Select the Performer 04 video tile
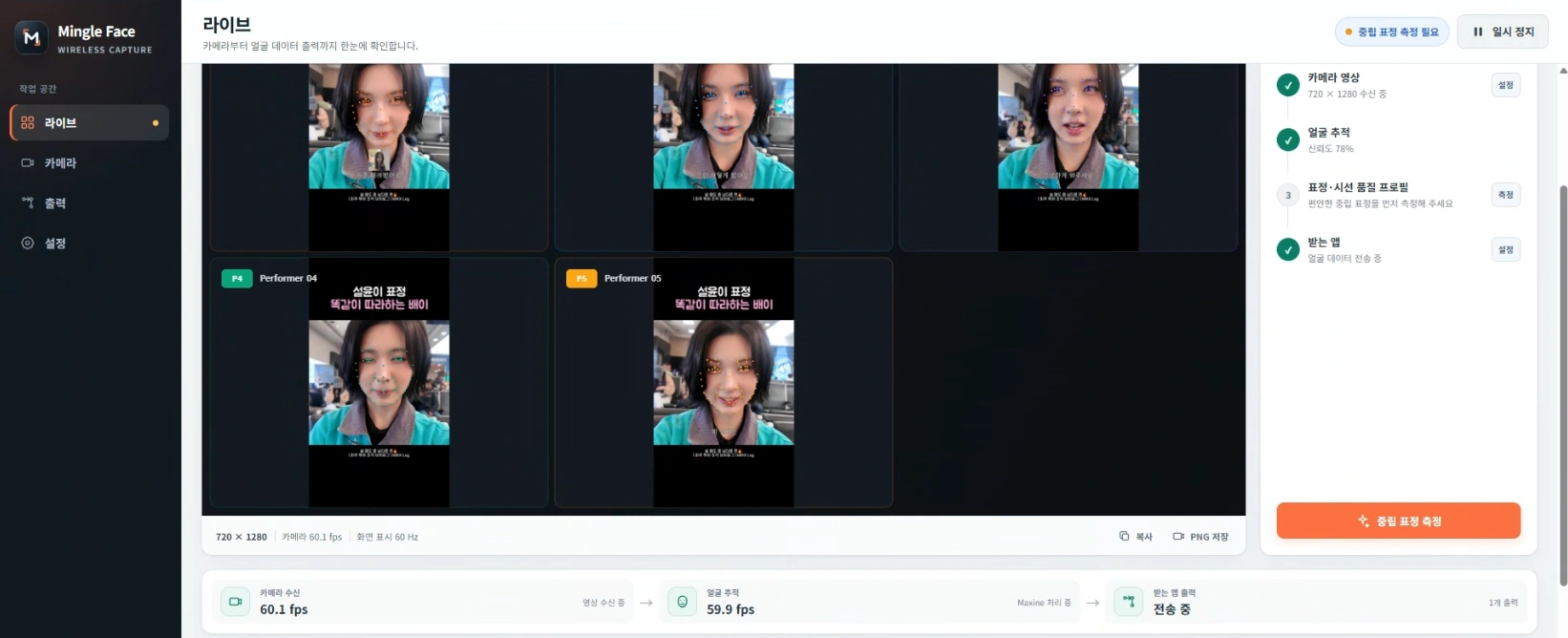The image size is (1568, 638). pos(379,382)
